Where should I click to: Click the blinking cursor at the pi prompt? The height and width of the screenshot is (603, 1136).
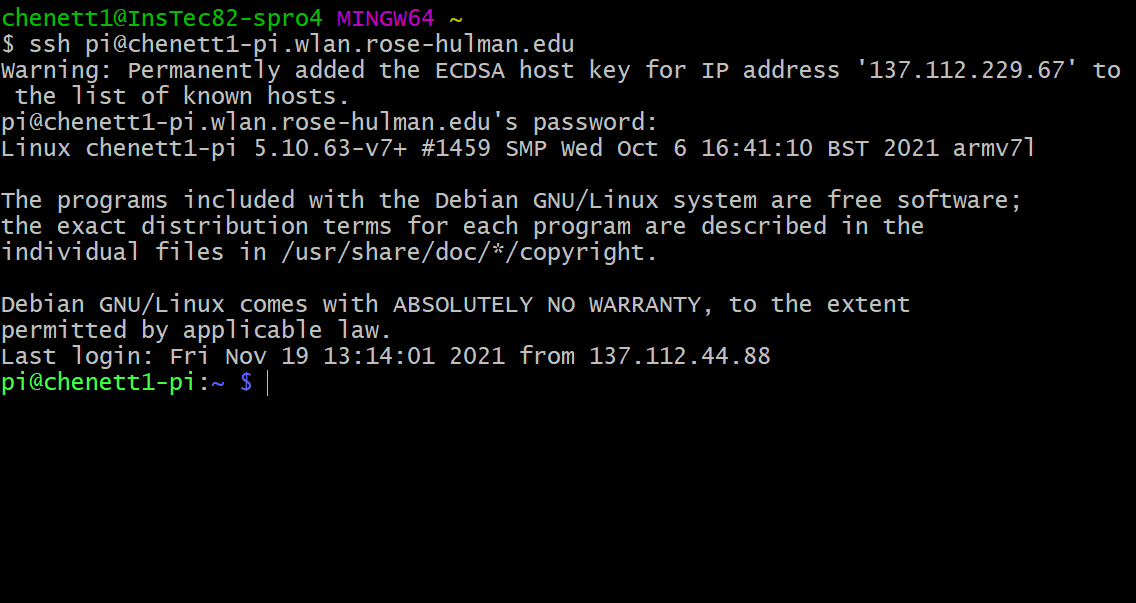click(268, 384)
